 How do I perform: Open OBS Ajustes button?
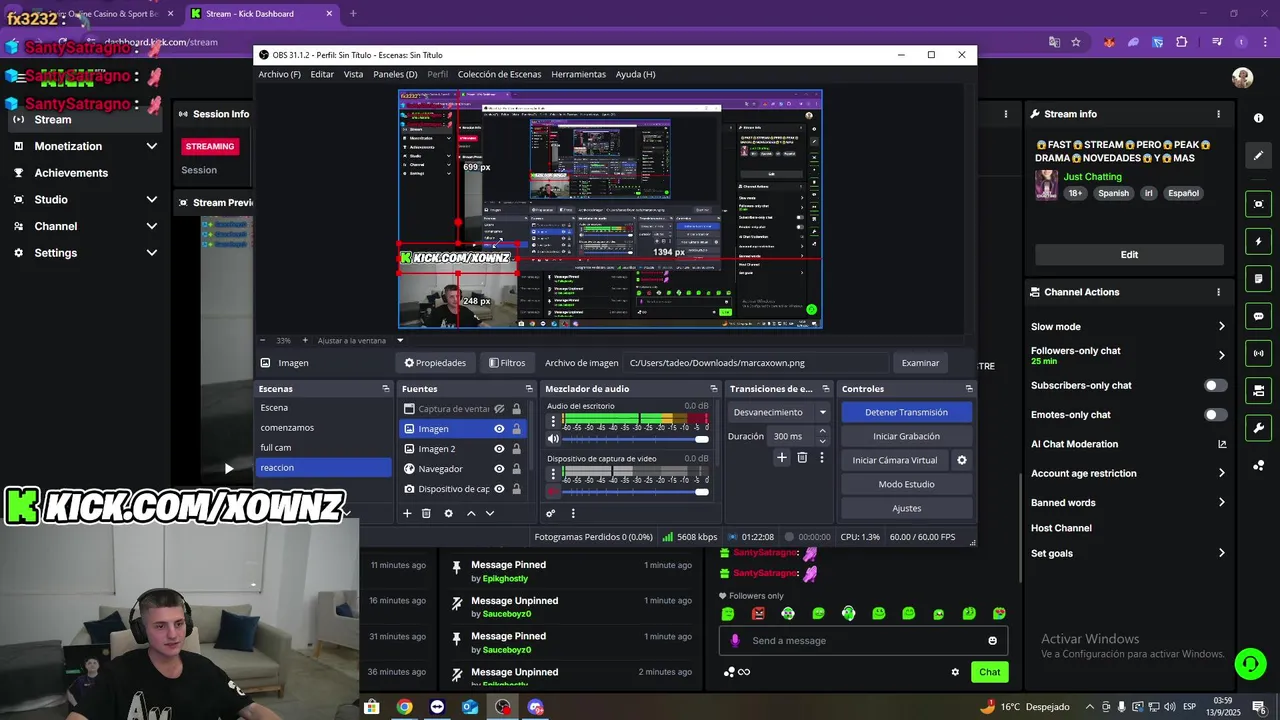(x=906, y=508)
